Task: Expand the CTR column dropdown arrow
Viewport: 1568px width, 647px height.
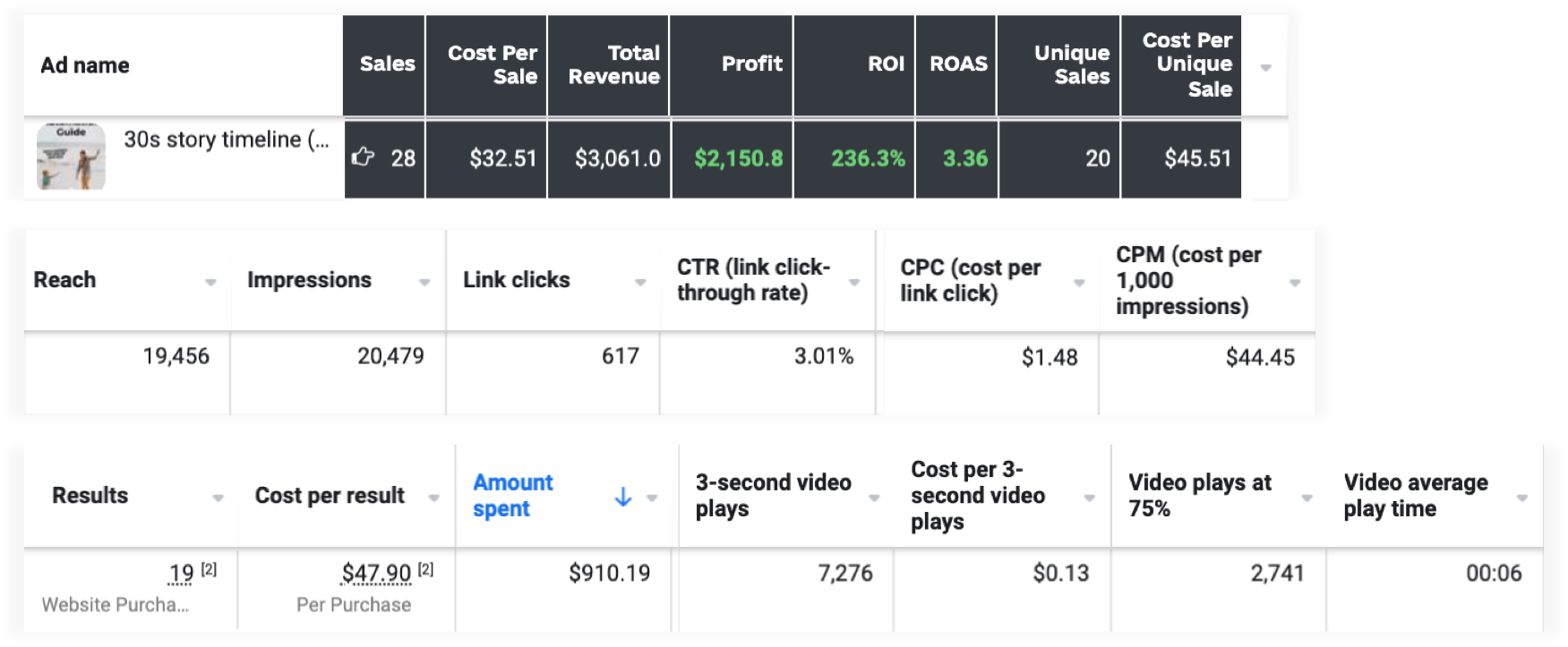Action: pos(854,283)
